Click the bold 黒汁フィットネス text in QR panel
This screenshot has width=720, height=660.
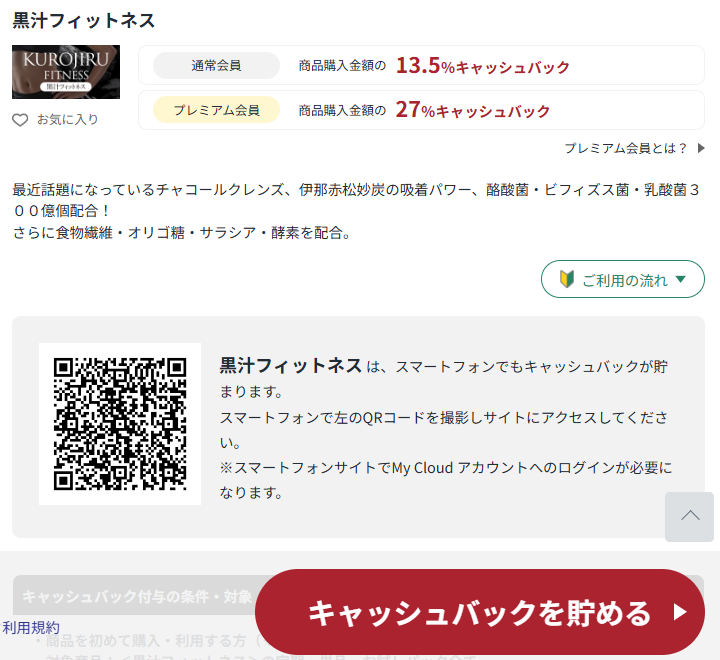click(x=291, y=366)
